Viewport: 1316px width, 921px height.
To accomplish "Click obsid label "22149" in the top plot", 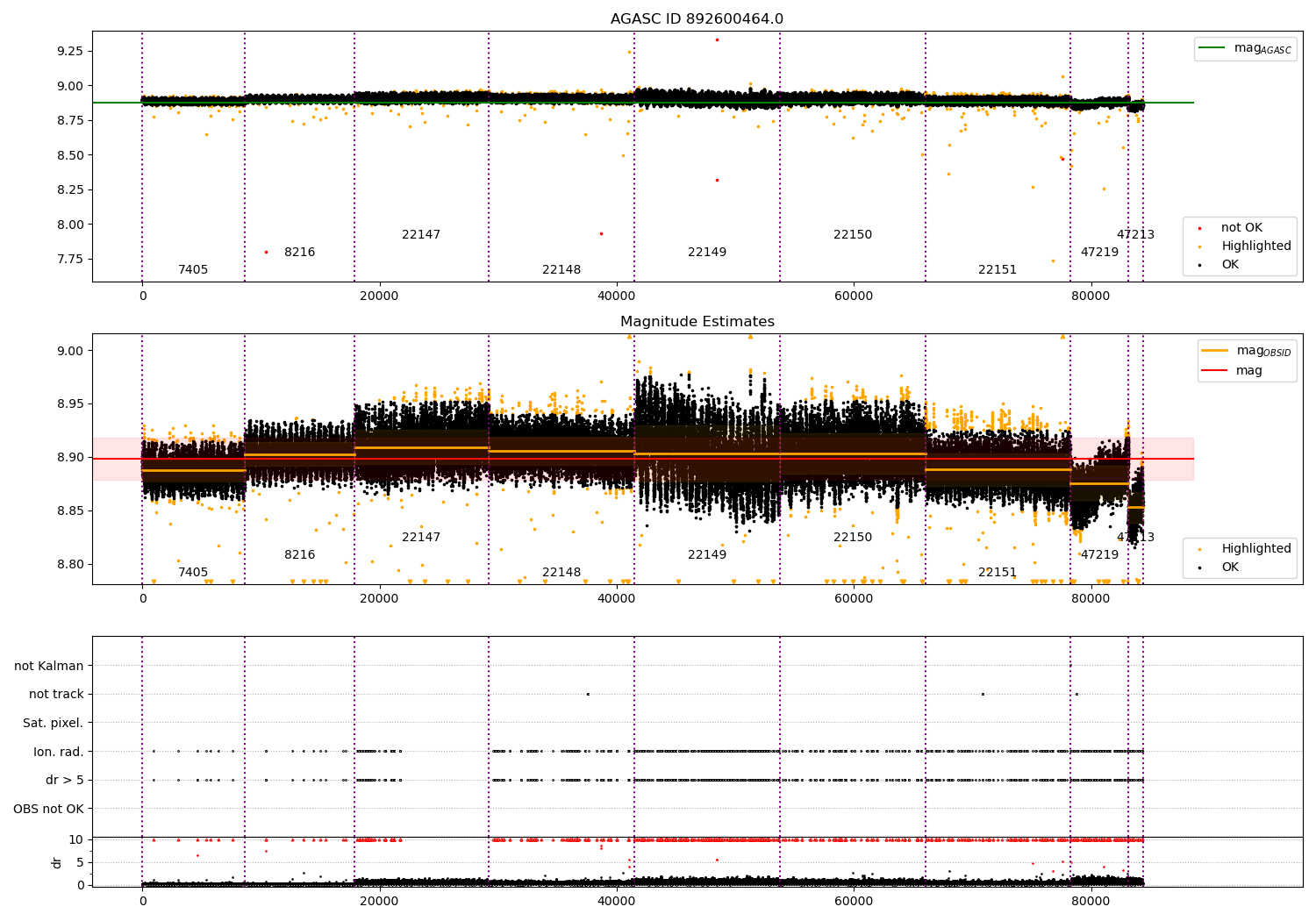I will pos(707,253).
